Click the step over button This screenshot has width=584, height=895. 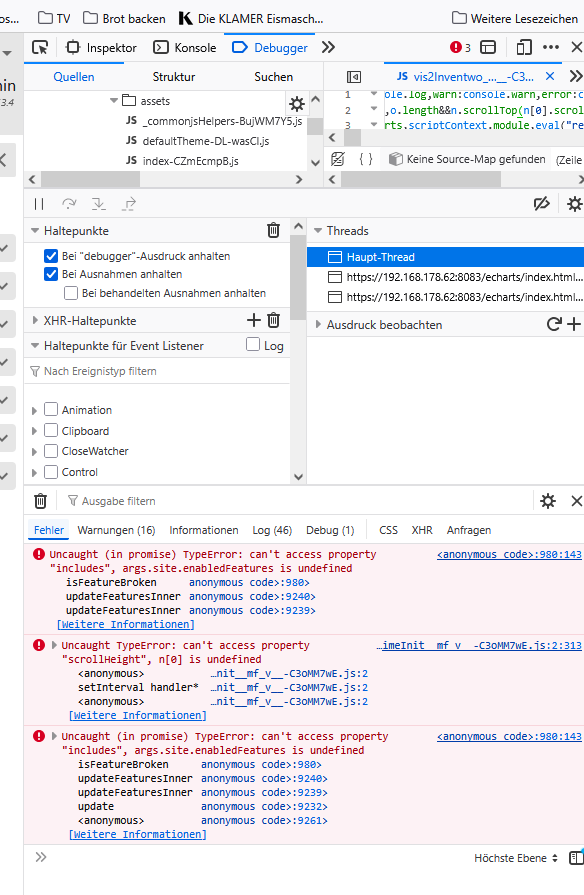69,204
